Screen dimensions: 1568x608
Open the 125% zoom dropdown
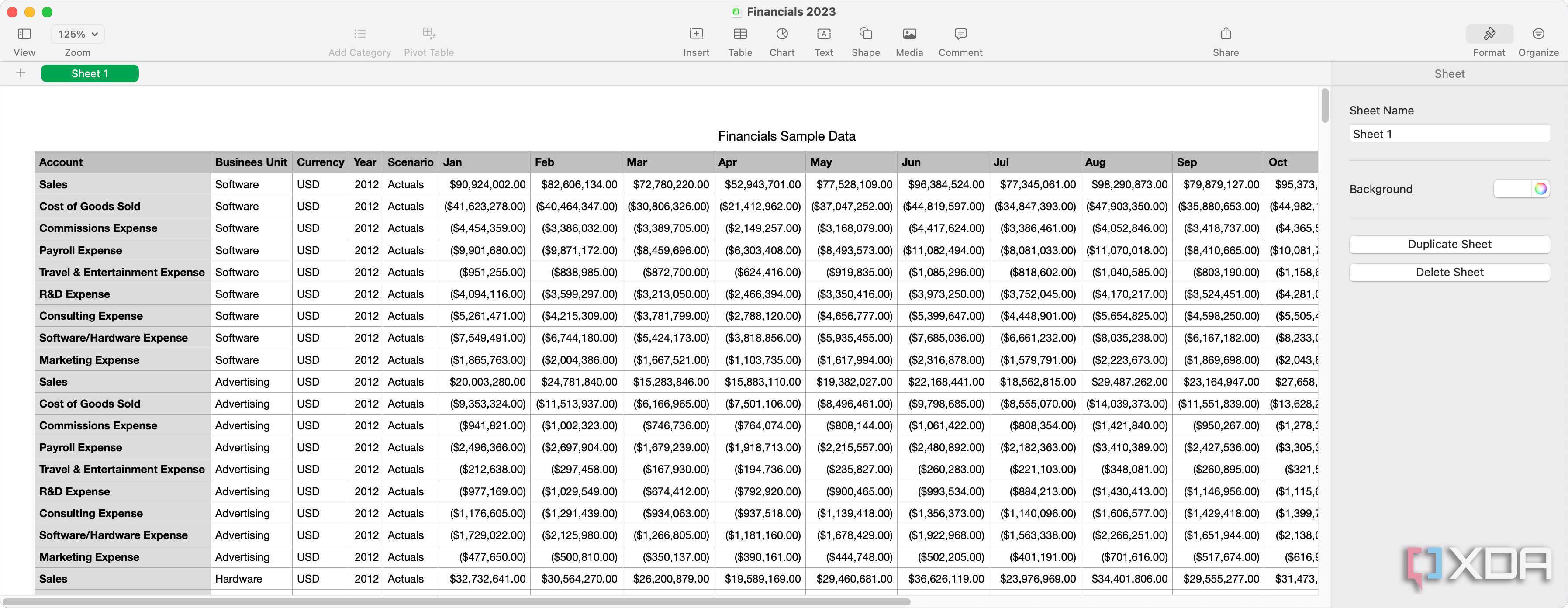pos(77,34)
